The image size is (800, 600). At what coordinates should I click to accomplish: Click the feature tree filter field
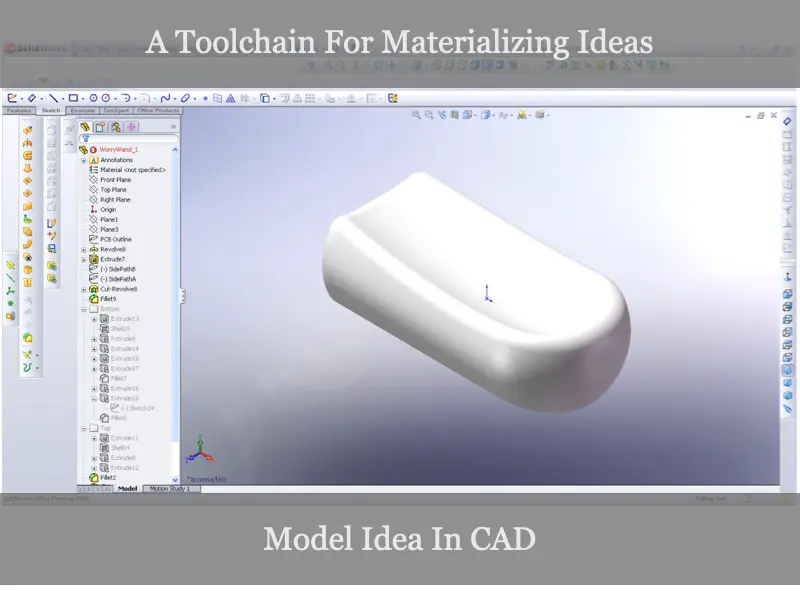tap(128, 139)
